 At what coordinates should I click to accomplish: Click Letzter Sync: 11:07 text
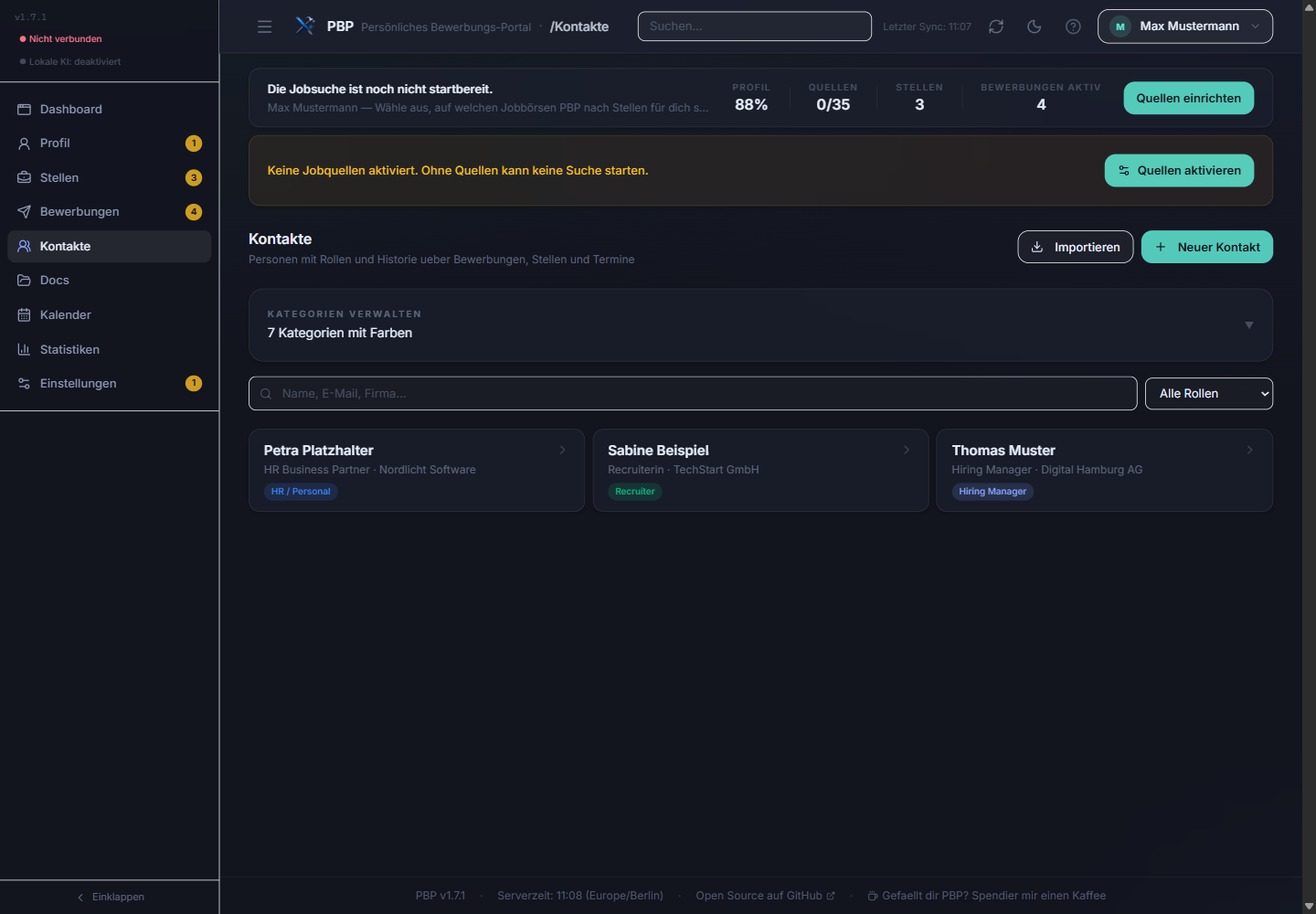[x=927, y=27]
